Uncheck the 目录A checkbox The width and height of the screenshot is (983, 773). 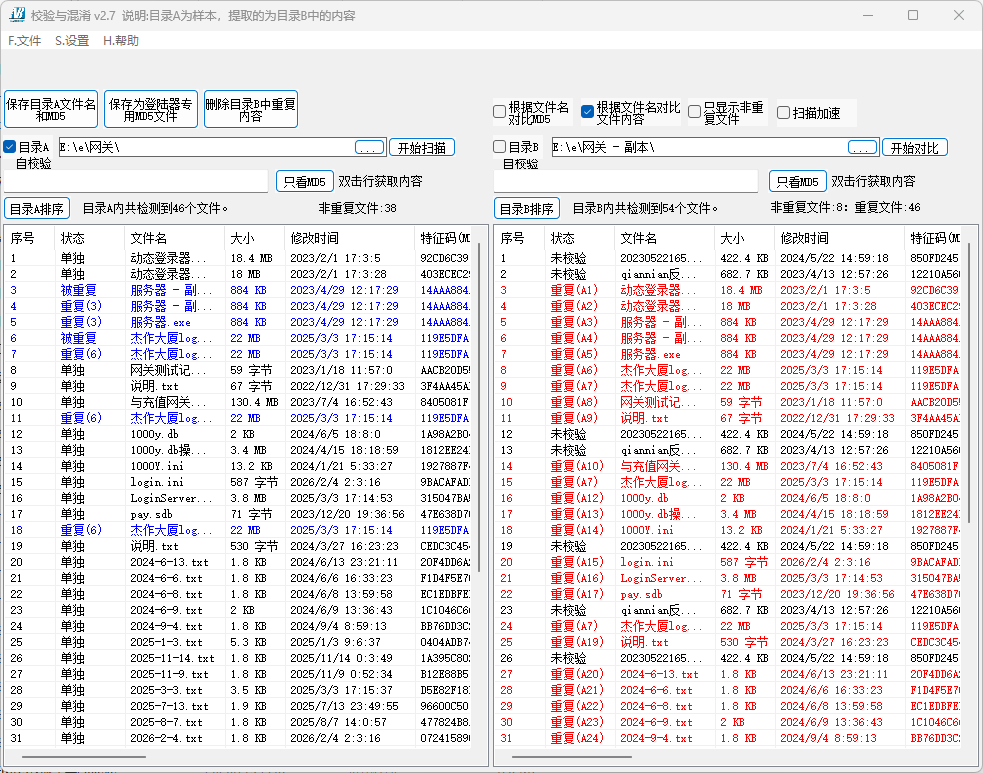pyautogui.click(x=10, y=146)
